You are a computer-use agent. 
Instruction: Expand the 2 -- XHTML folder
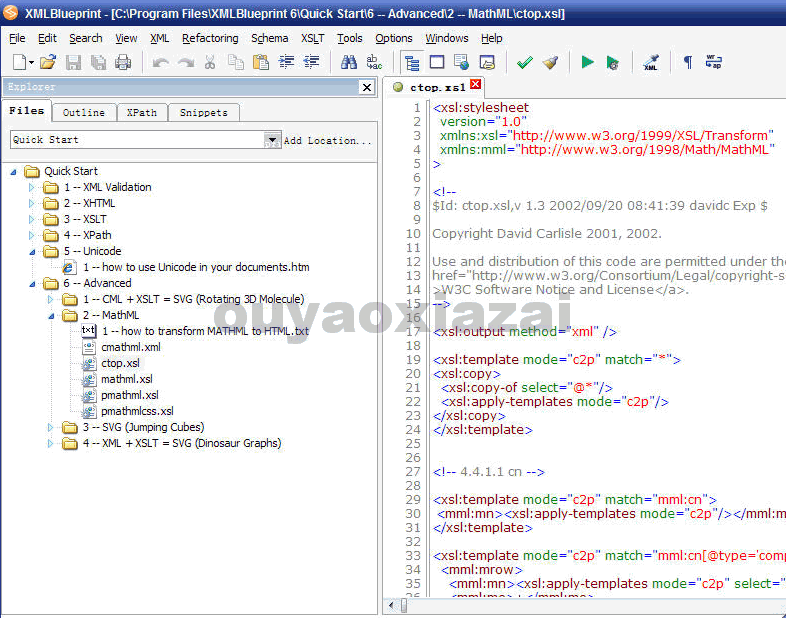32,203
